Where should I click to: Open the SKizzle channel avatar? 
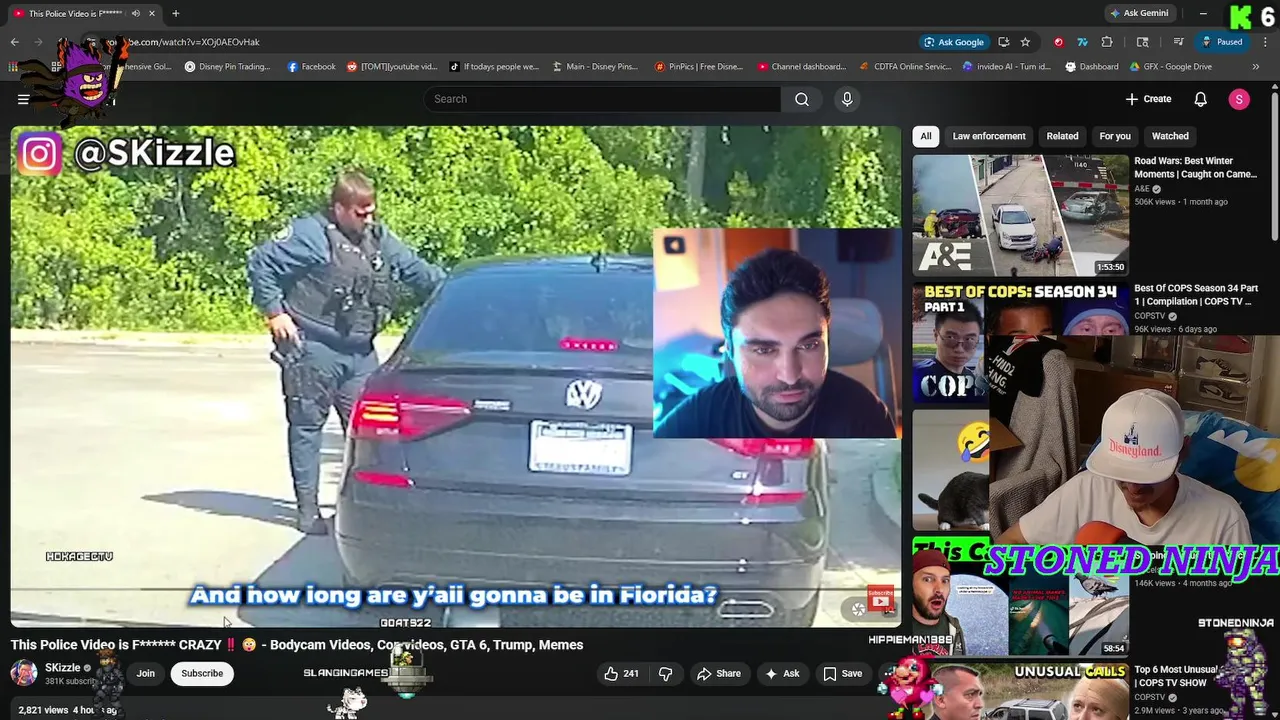click(24, 673)
